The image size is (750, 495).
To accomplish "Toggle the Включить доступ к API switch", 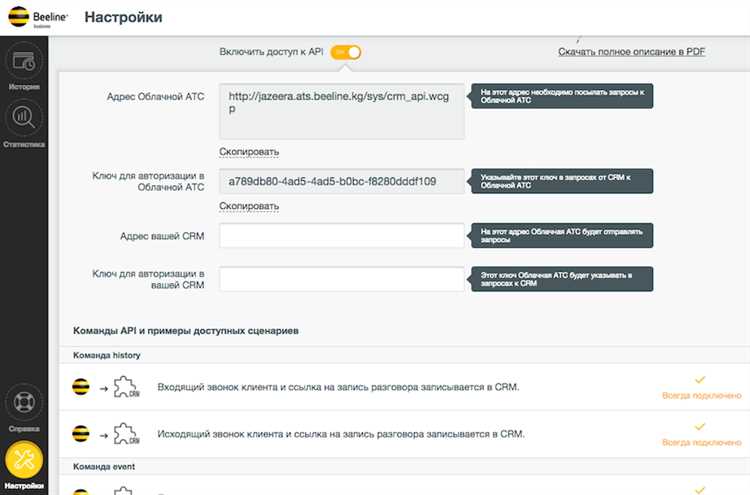I will click(x=346, y=52).
